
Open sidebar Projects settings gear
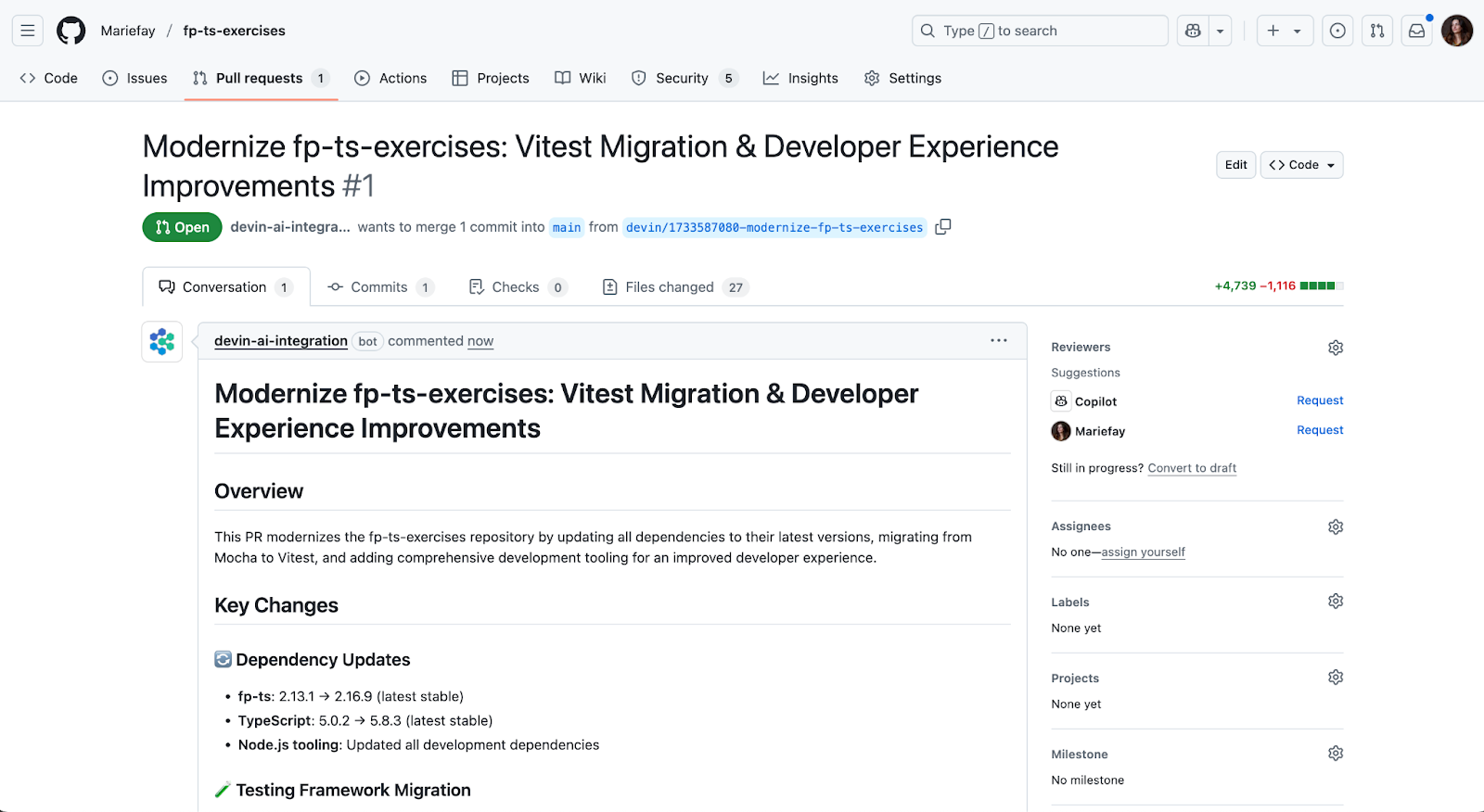point(1336,677)
